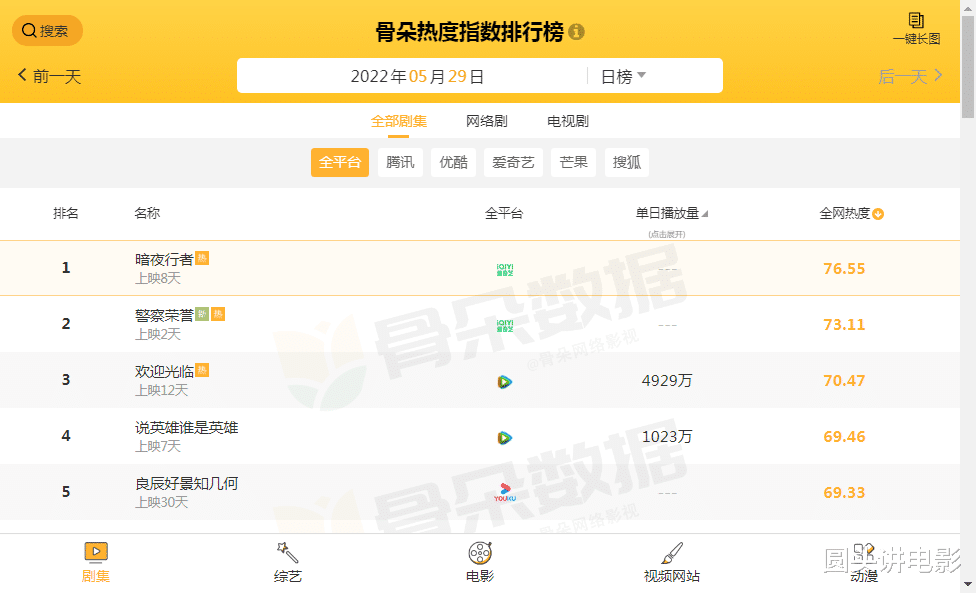Open the search button at top left
Viewport: 976px width, 593px height.
coord(47,30)
